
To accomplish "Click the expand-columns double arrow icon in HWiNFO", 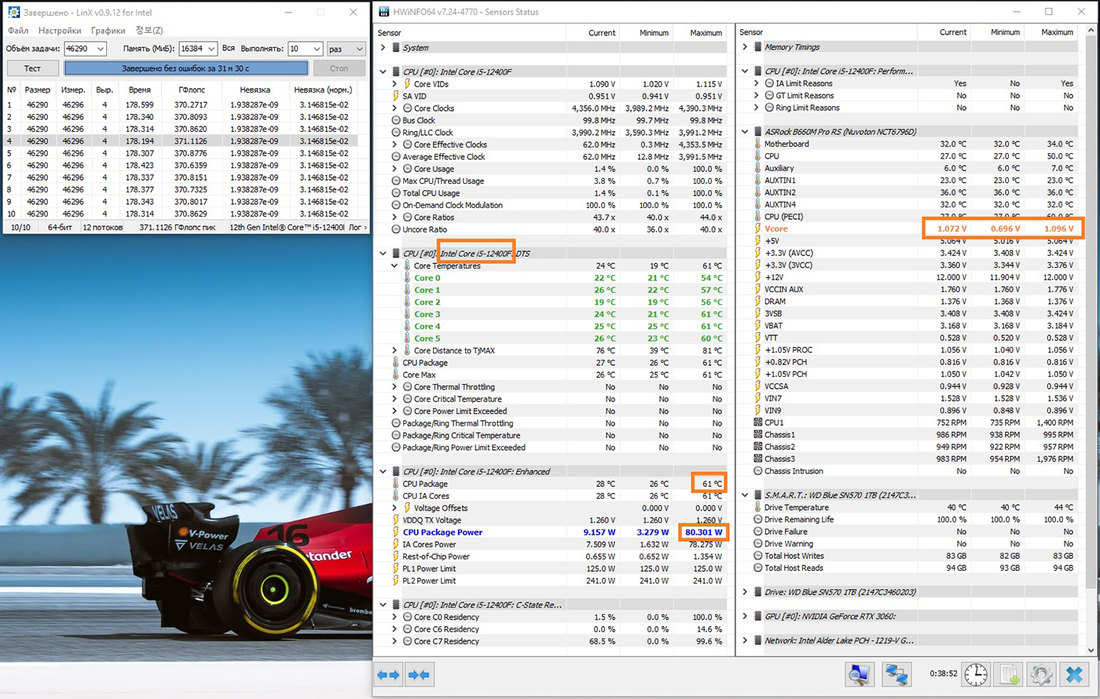I will point(389,675).
